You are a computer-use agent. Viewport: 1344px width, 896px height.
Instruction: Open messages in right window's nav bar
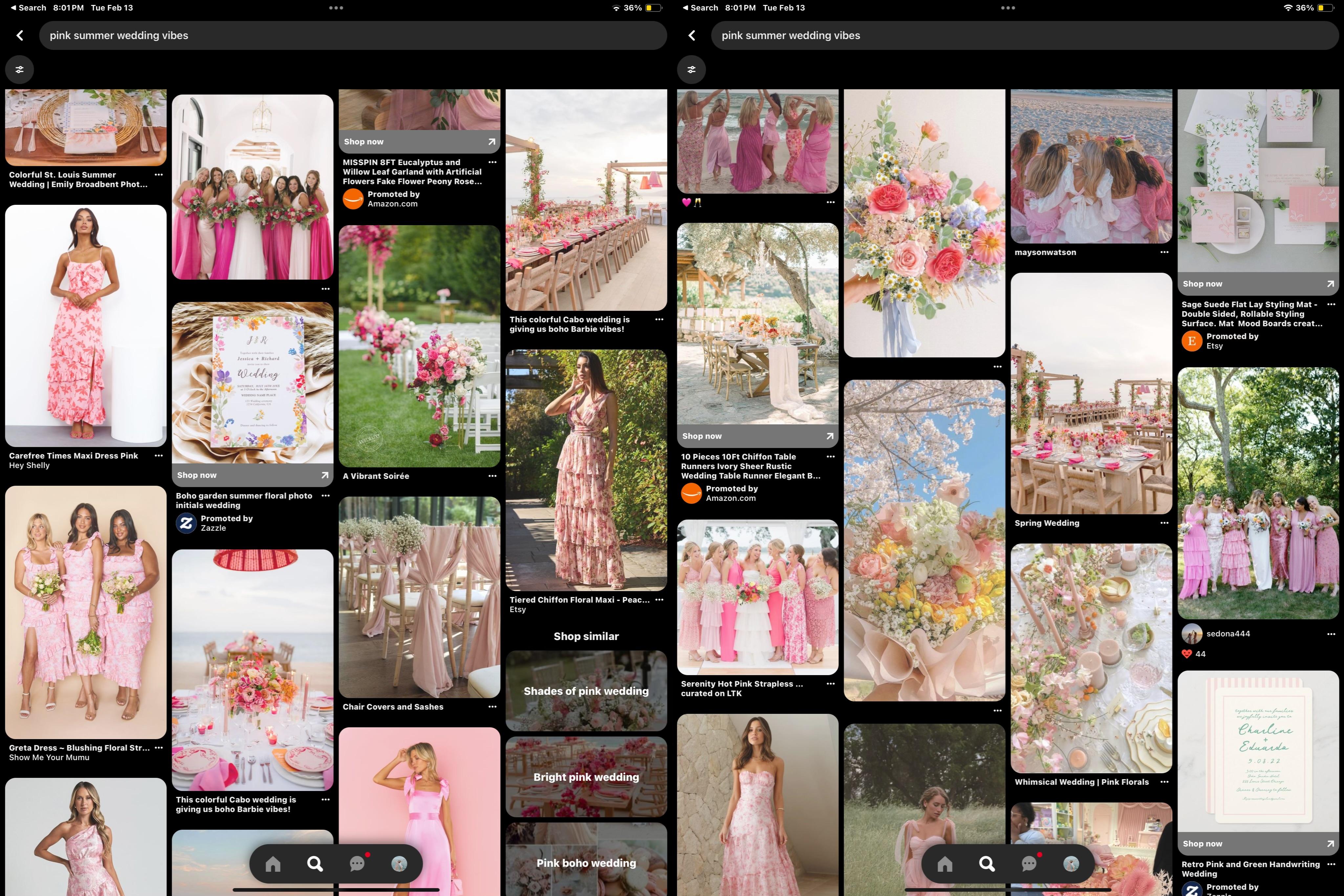[1030, 864]
